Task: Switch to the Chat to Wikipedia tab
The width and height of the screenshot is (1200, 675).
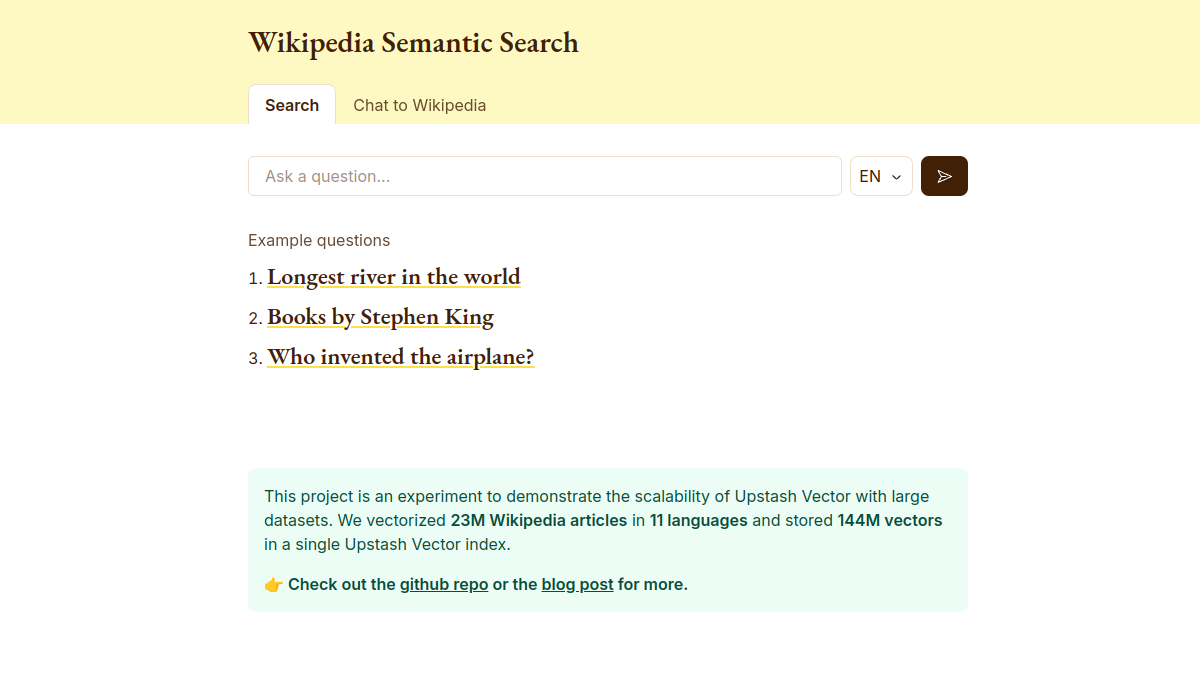Action: coord(420,105)
